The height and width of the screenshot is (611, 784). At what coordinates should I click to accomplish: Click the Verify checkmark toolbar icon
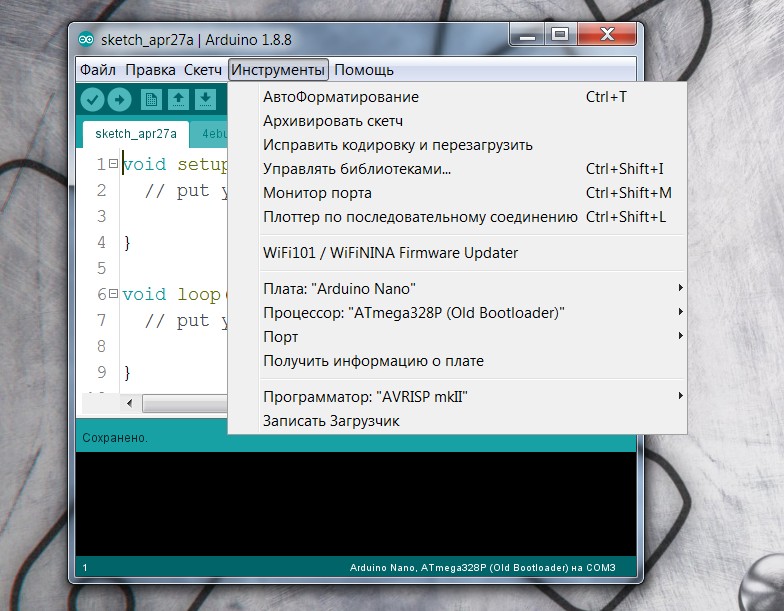(x=92, y=100)
